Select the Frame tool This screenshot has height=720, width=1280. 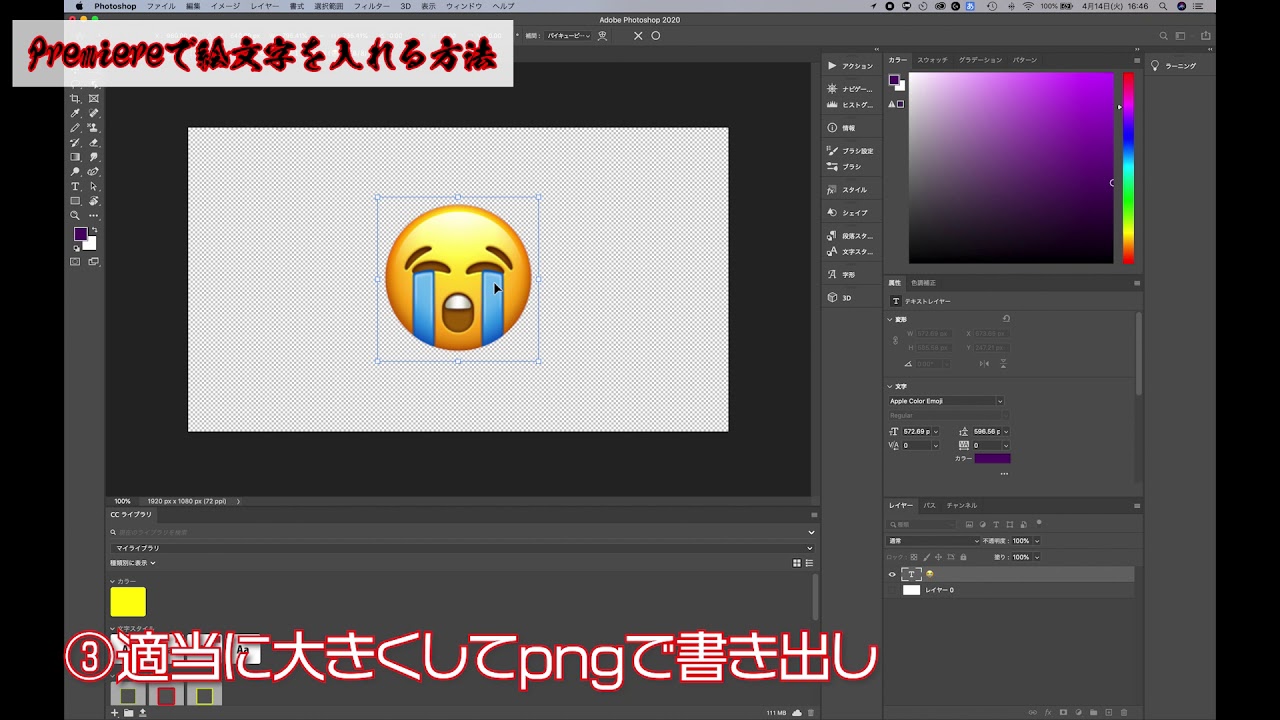(93, 99)
